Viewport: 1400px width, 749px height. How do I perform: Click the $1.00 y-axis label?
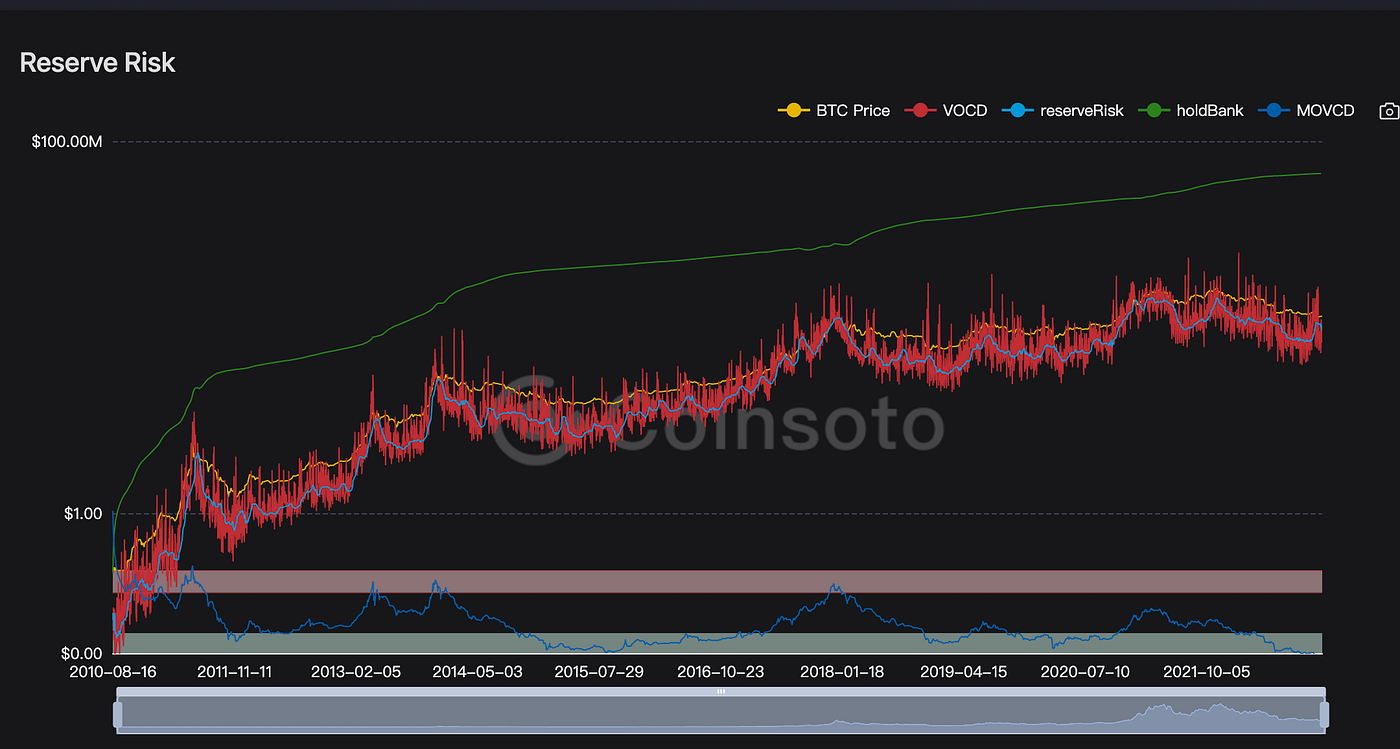click(84, 514)
